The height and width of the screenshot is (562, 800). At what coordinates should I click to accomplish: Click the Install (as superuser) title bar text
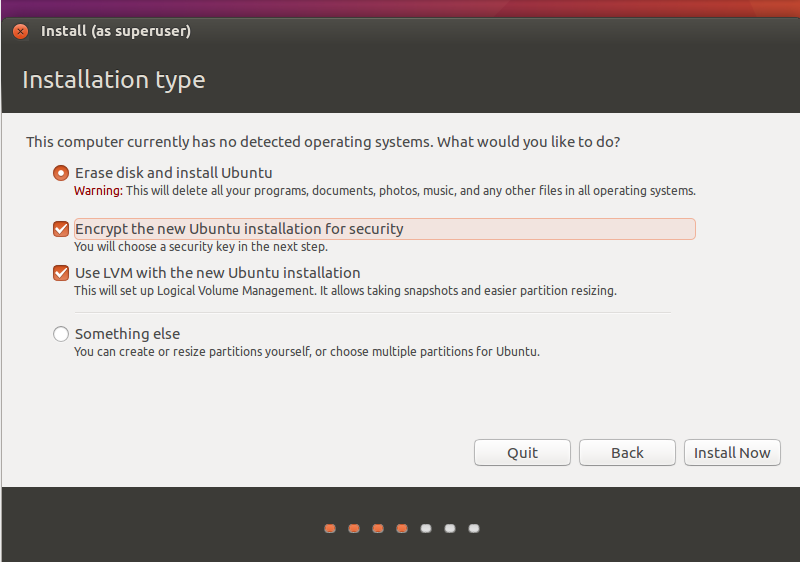click(x=116, y=31)
